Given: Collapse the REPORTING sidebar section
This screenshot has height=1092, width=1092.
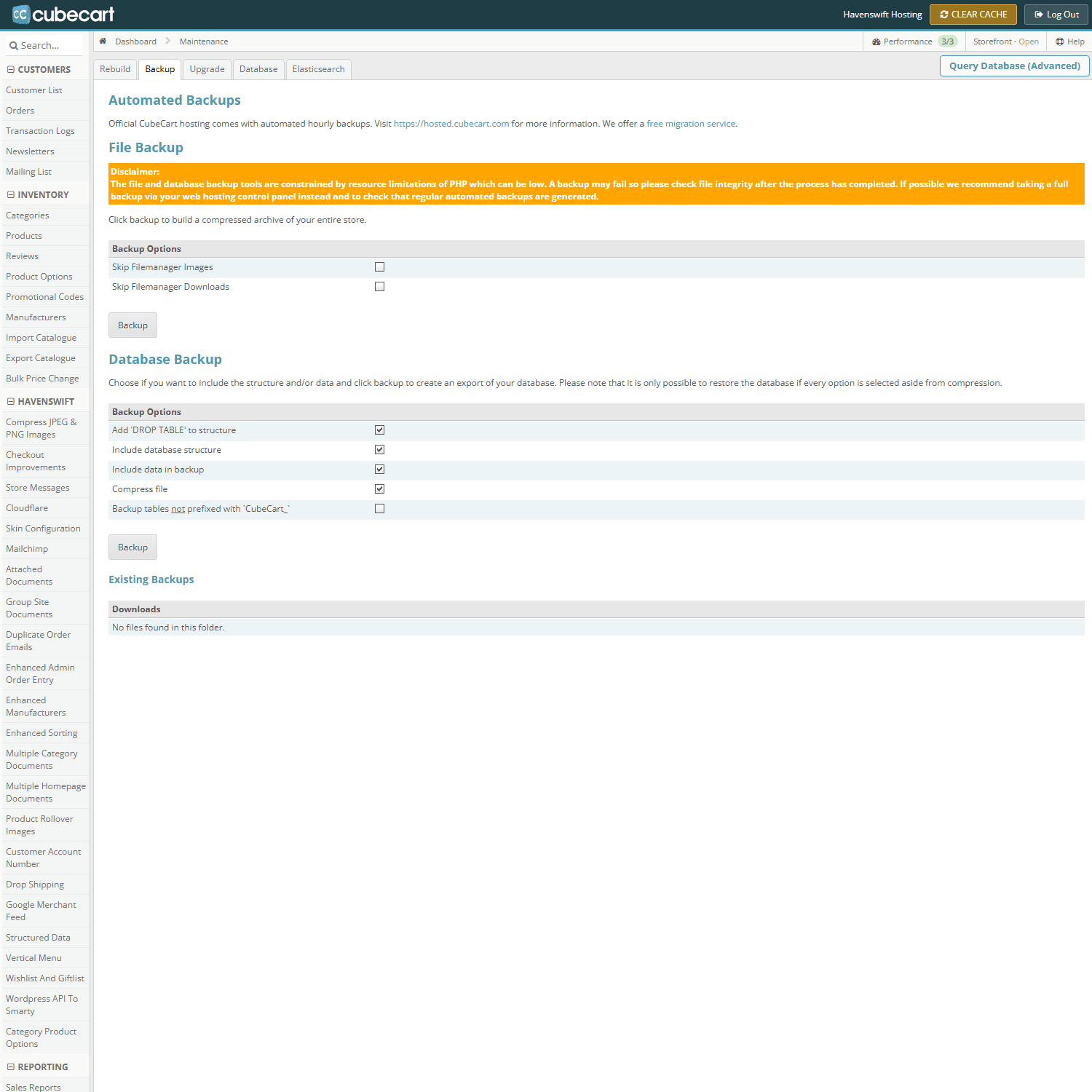Looking at the screenshot, I should click(11, 1067).
